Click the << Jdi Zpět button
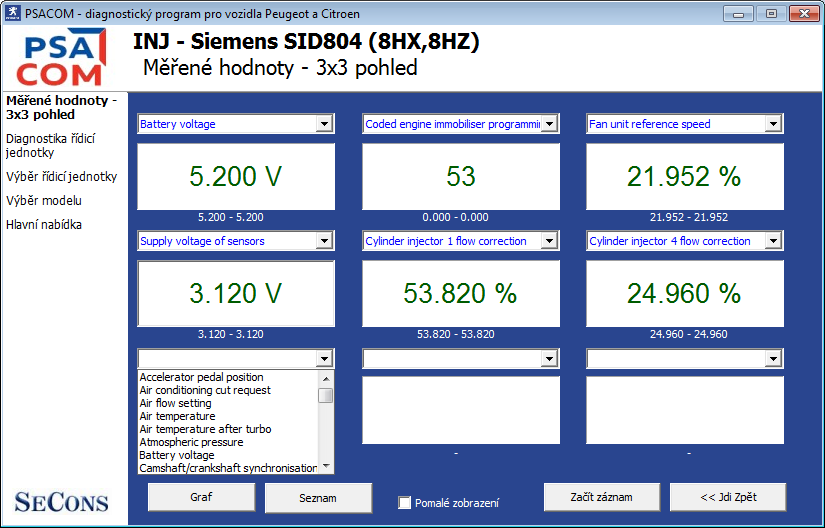The width and height of the screenshot is (825, 528). pyautogui.click(x=727, y=497)
